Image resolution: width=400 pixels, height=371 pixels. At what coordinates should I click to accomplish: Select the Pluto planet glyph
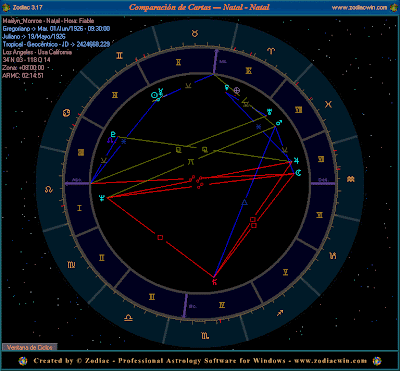click(114, 135)
